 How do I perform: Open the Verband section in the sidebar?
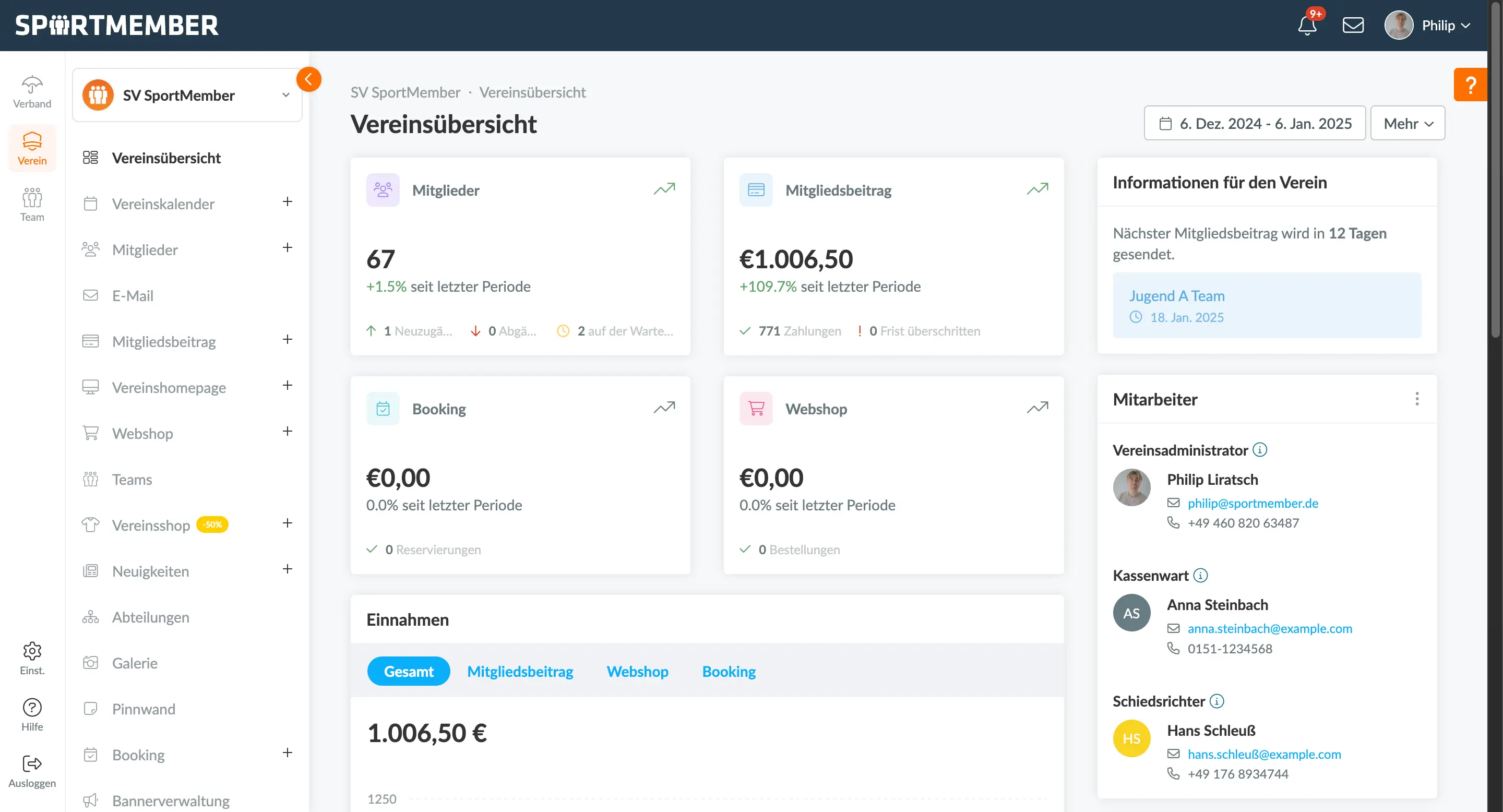pos(32,90)
